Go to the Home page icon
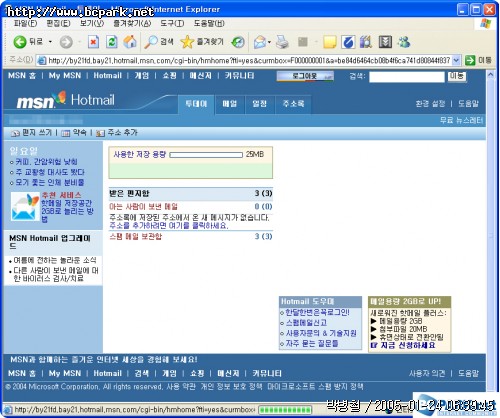Viewport: 500px width, 418px height. pyautogui.click(x=130, y=42)
